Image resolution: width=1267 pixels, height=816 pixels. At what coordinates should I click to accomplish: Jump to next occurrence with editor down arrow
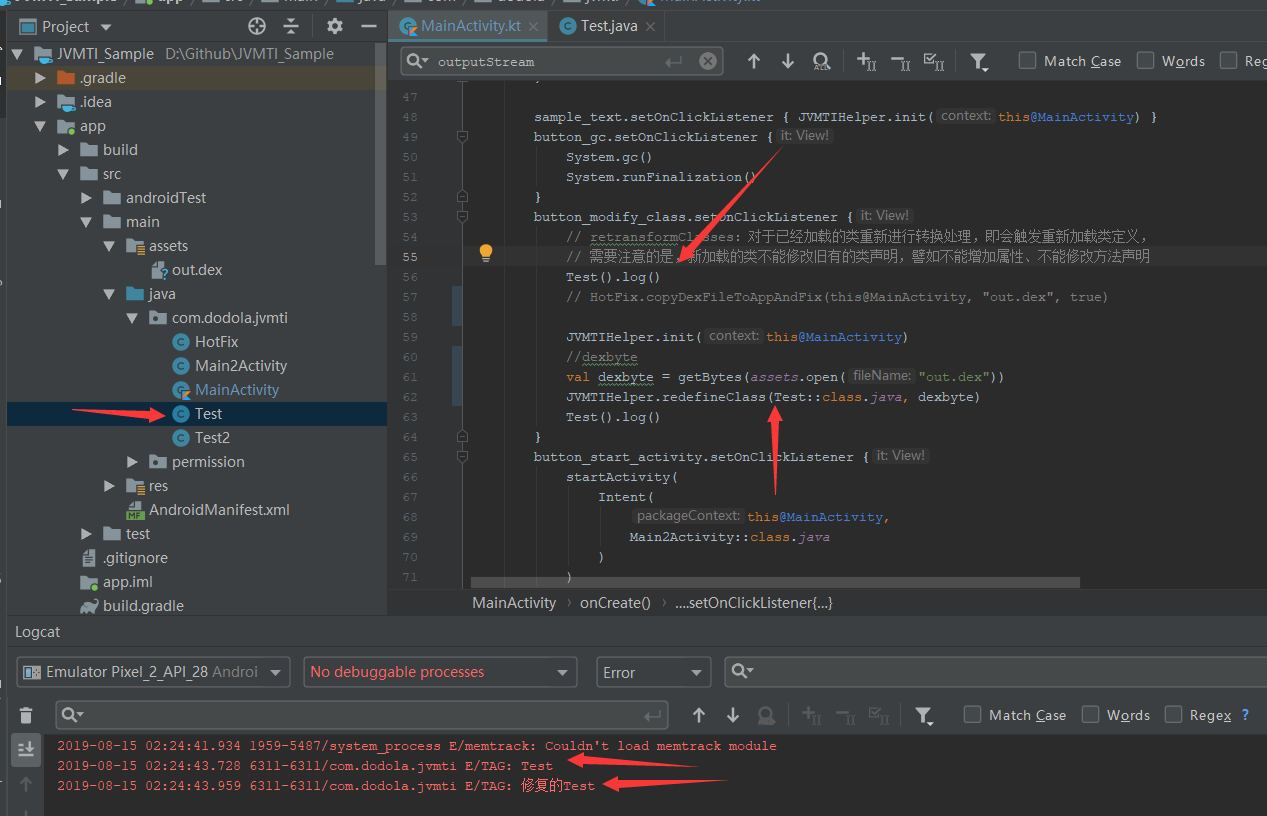pos(788,62)
